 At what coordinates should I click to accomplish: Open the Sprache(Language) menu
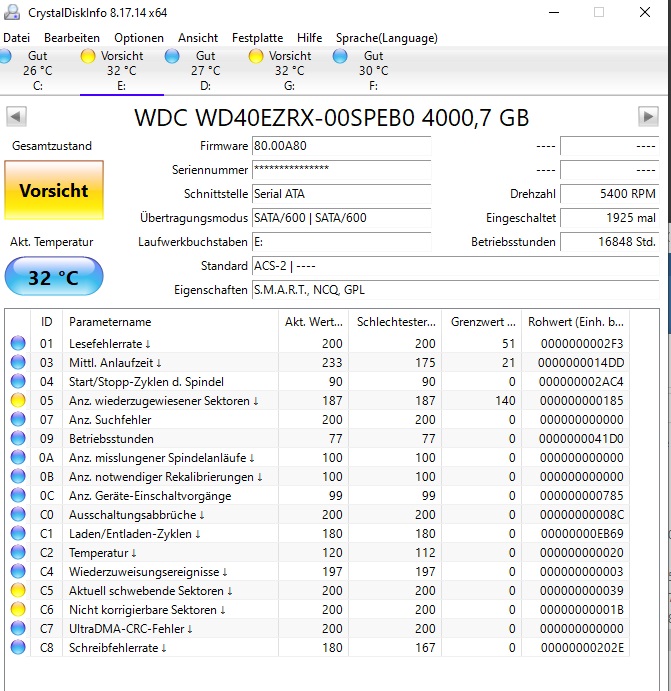386,38
